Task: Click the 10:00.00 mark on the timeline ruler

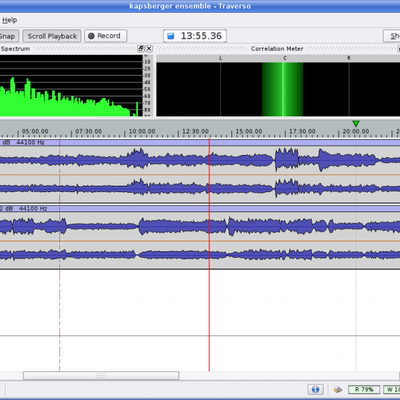Action: [142, 131]
